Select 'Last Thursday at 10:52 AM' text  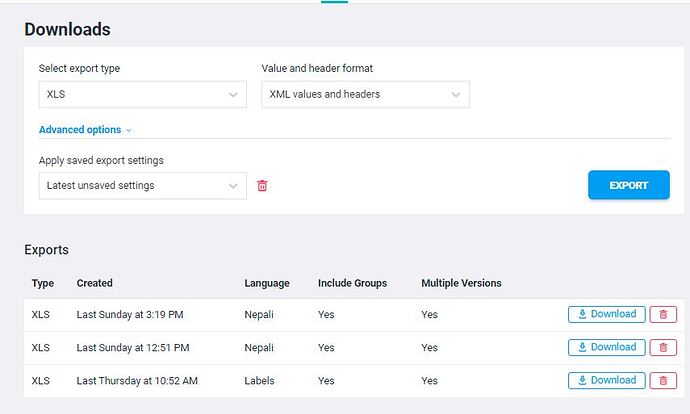coord(137,381)
